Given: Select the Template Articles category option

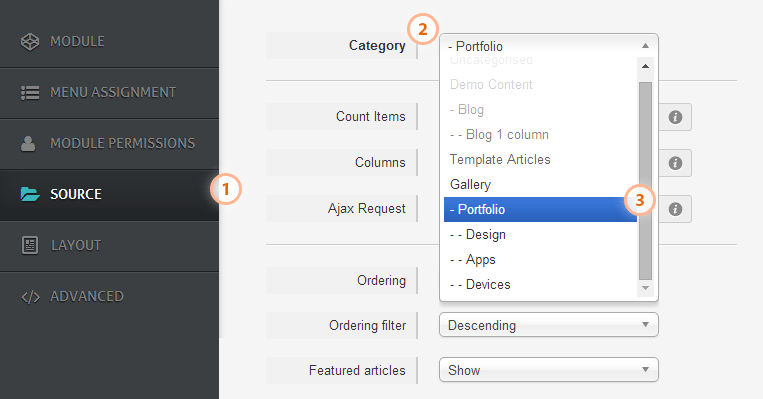Looking at the screenshot, I should click(x=540, y=160).
